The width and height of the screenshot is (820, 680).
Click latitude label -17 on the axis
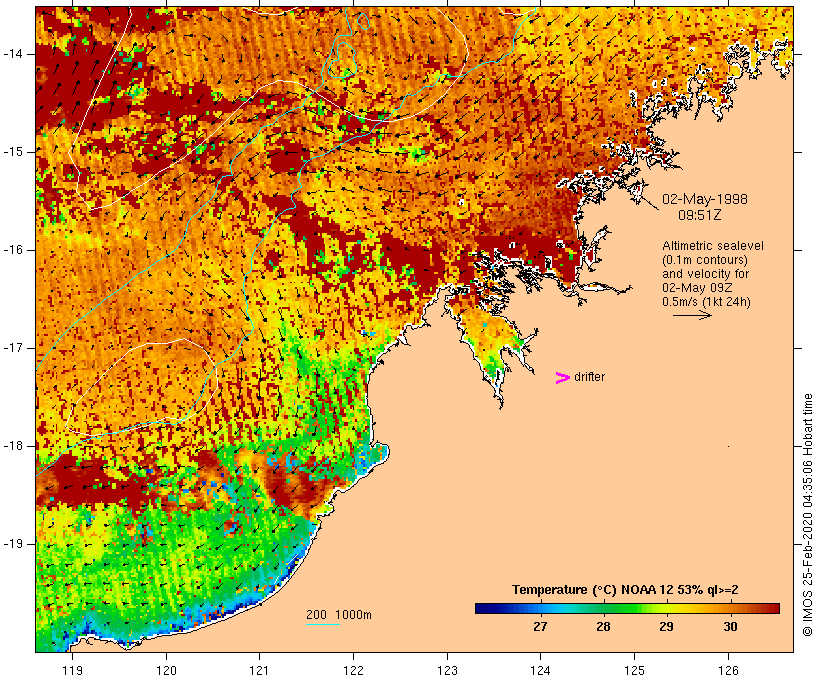tap(13, 348)
